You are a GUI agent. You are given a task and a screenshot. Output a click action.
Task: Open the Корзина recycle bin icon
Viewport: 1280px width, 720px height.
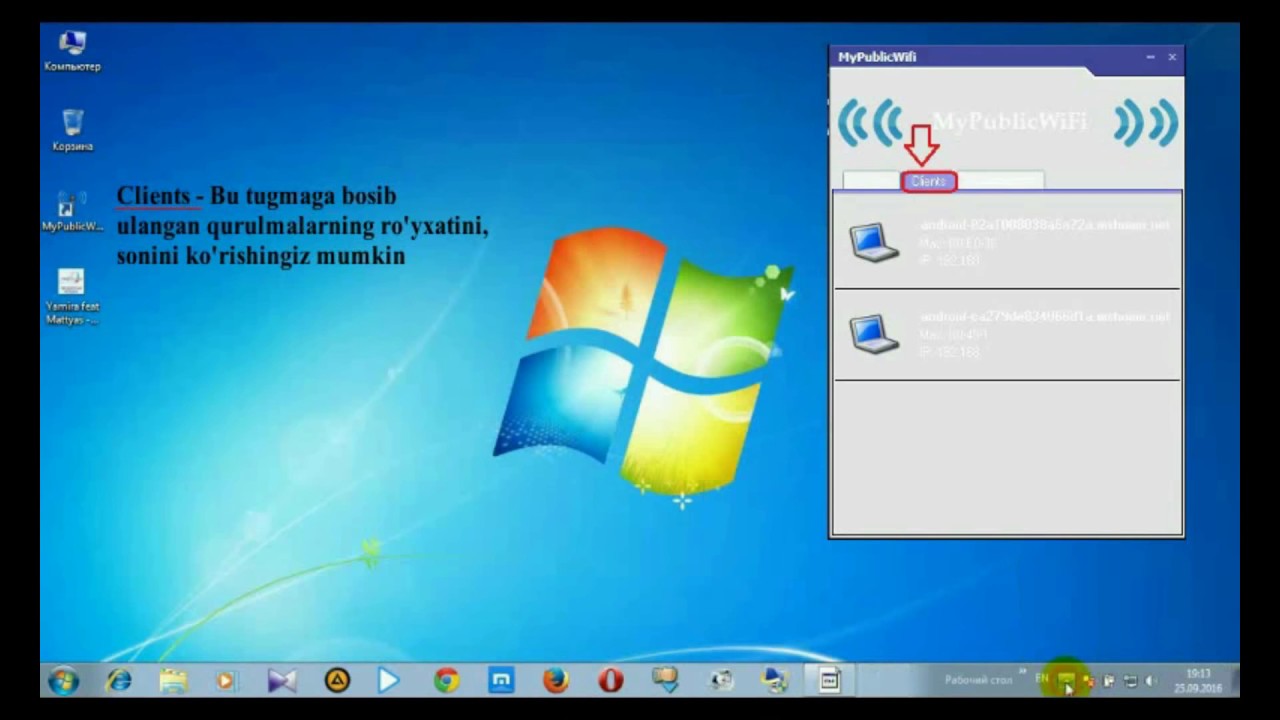pyautogui.click(x=72, y=131)
